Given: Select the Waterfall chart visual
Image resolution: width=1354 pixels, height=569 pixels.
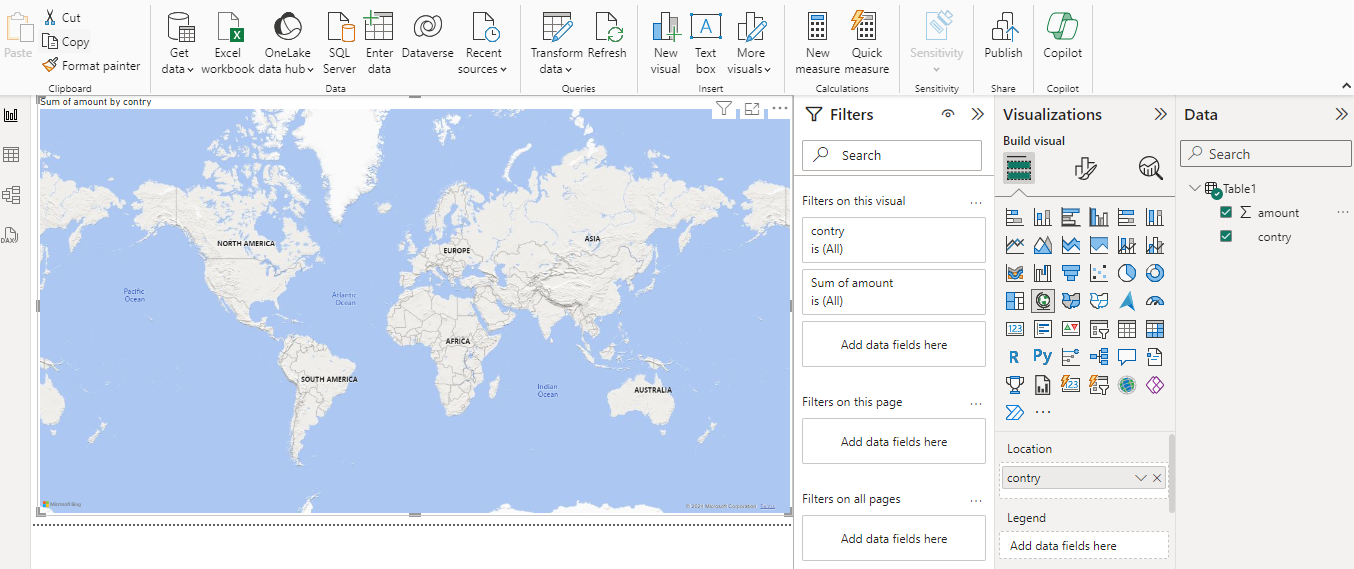Looking at the screenshot, I should coord(1043,273).
